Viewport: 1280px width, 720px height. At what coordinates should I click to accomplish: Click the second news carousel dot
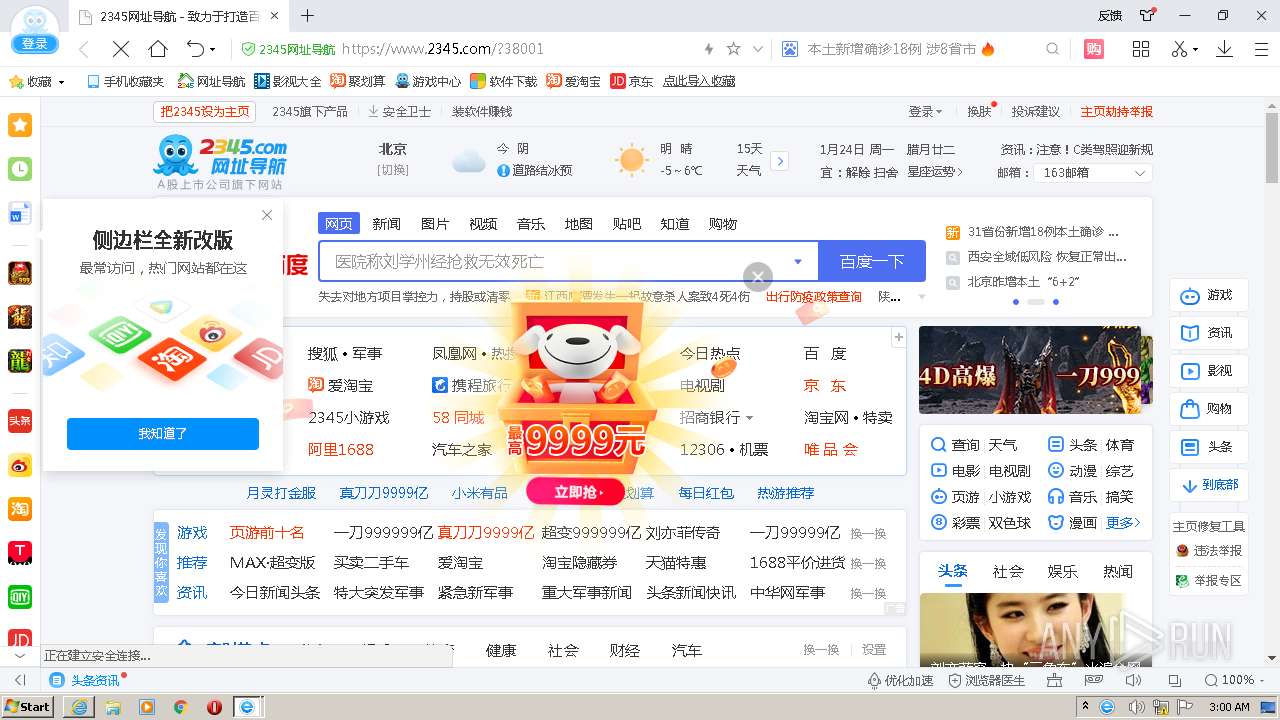pyautogui.click(x=1036, y=301)
